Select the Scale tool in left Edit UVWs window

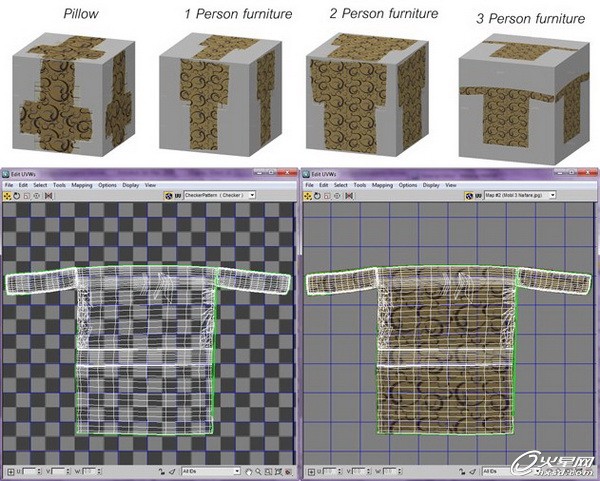(26, 196)
